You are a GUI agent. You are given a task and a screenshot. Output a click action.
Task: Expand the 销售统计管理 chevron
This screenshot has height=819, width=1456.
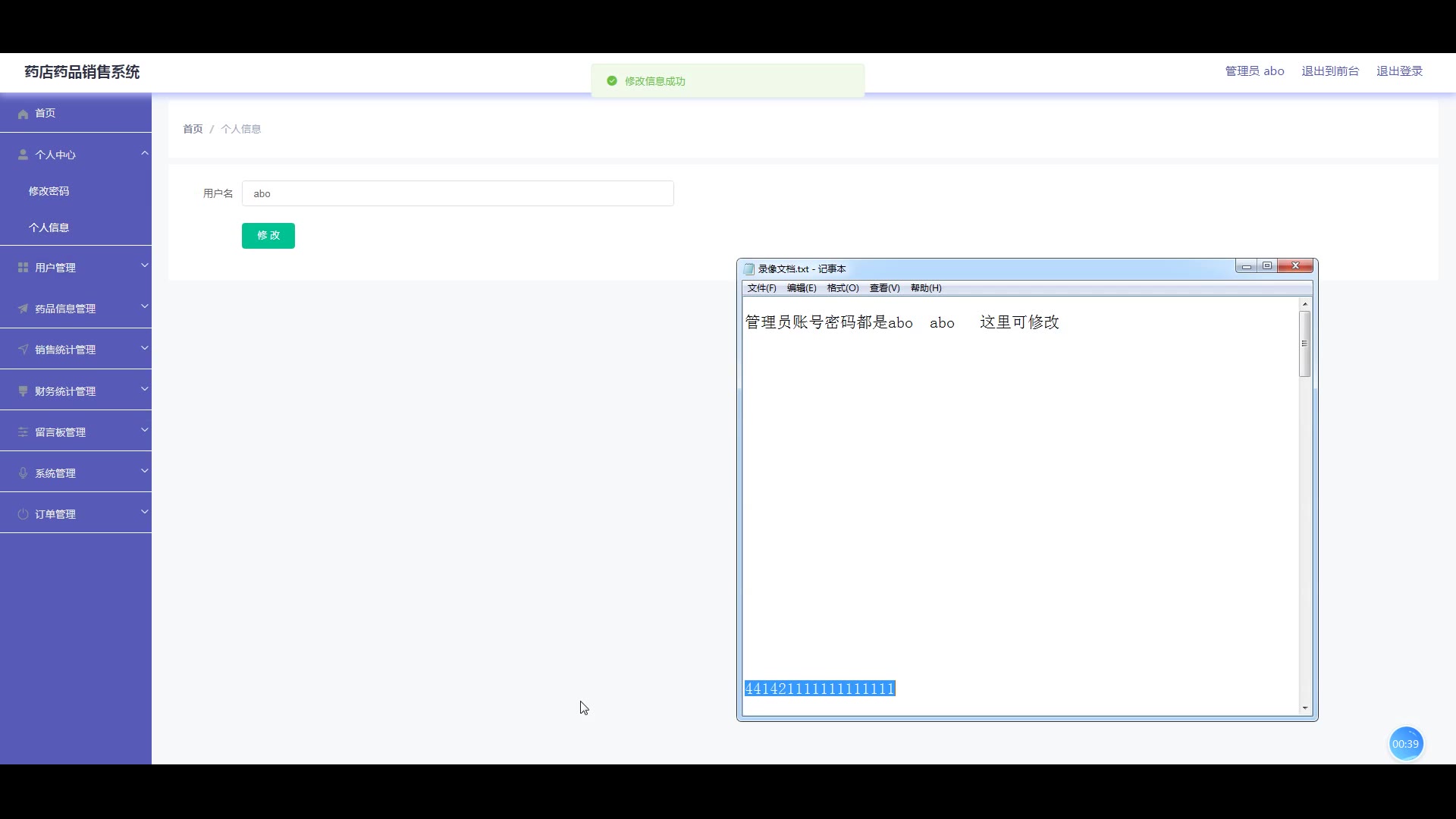pyautogui.click(x=144, y=348)
